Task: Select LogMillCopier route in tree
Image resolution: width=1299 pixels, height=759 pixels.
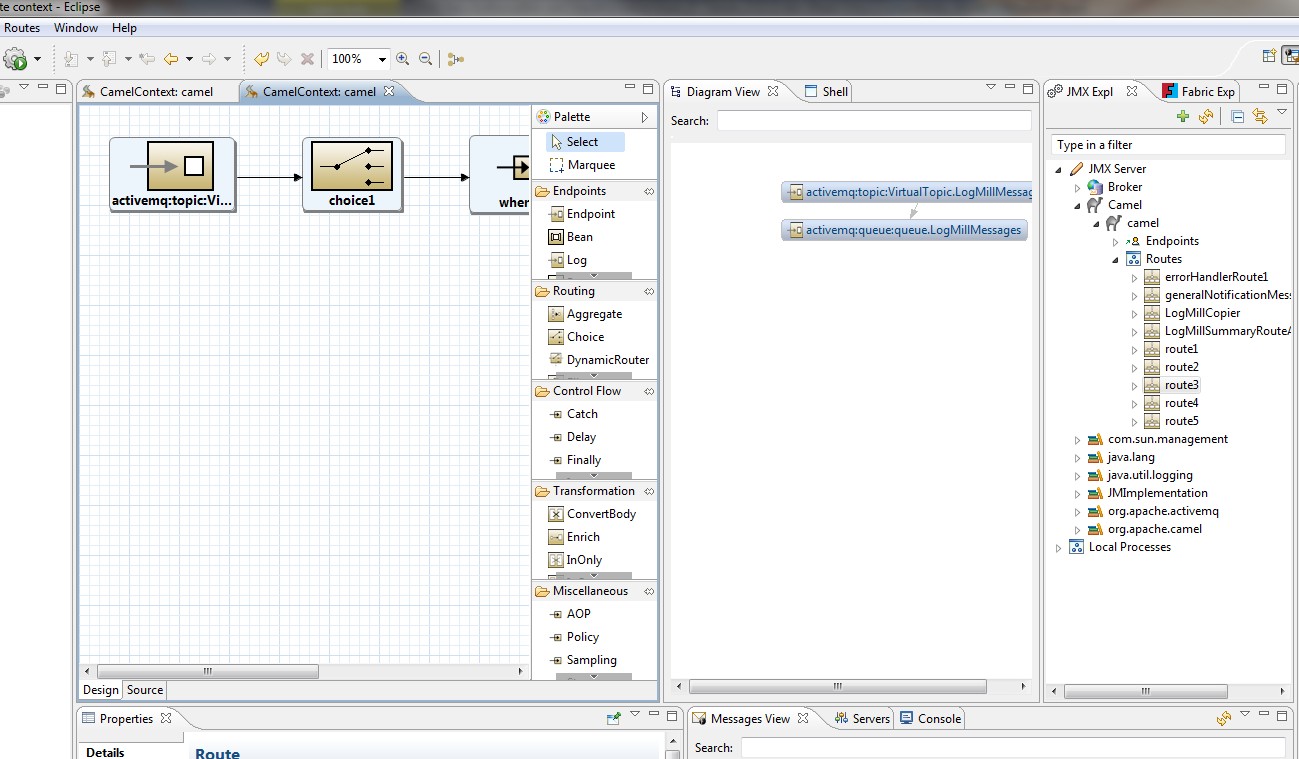Action: (x=1202, y=313)
